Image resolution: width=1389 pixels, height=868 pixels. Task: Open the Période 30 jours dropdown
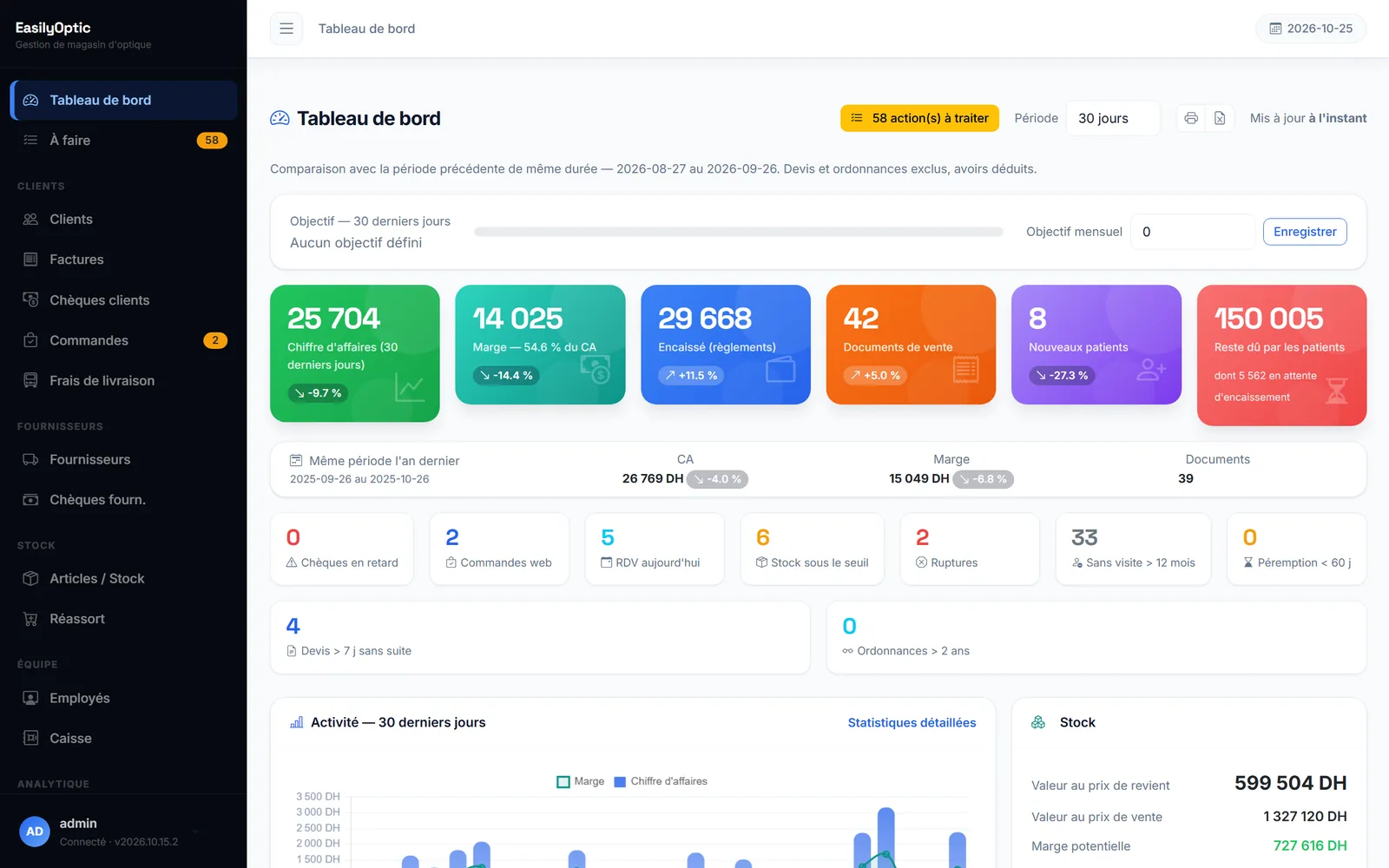coord(1113,118)
